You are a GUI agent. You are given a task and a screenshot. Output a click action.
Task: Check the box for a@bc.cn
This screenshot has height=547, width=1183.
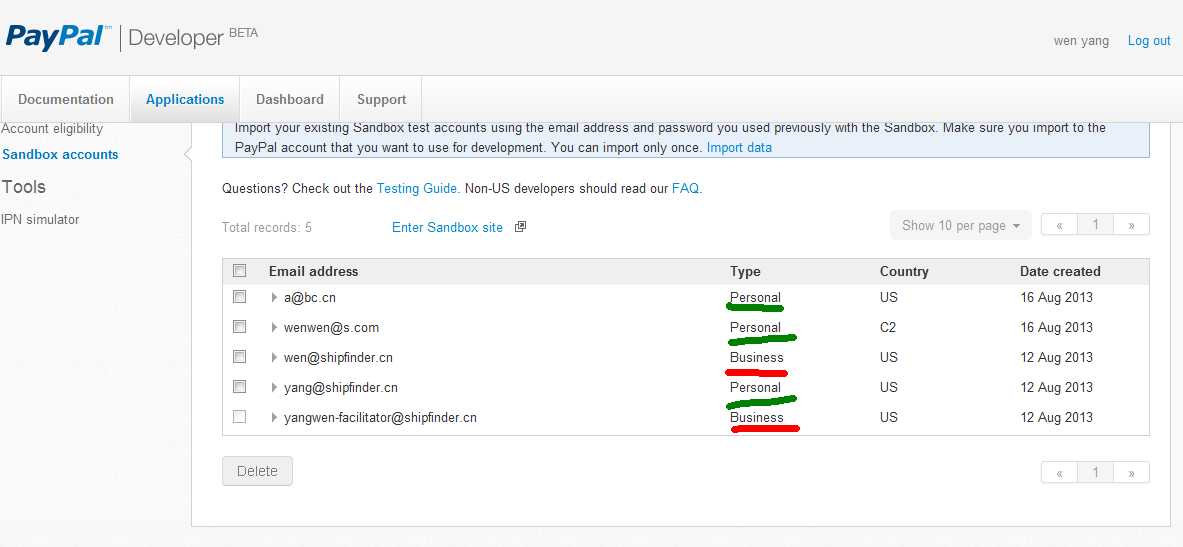click(x=239, y=297)
